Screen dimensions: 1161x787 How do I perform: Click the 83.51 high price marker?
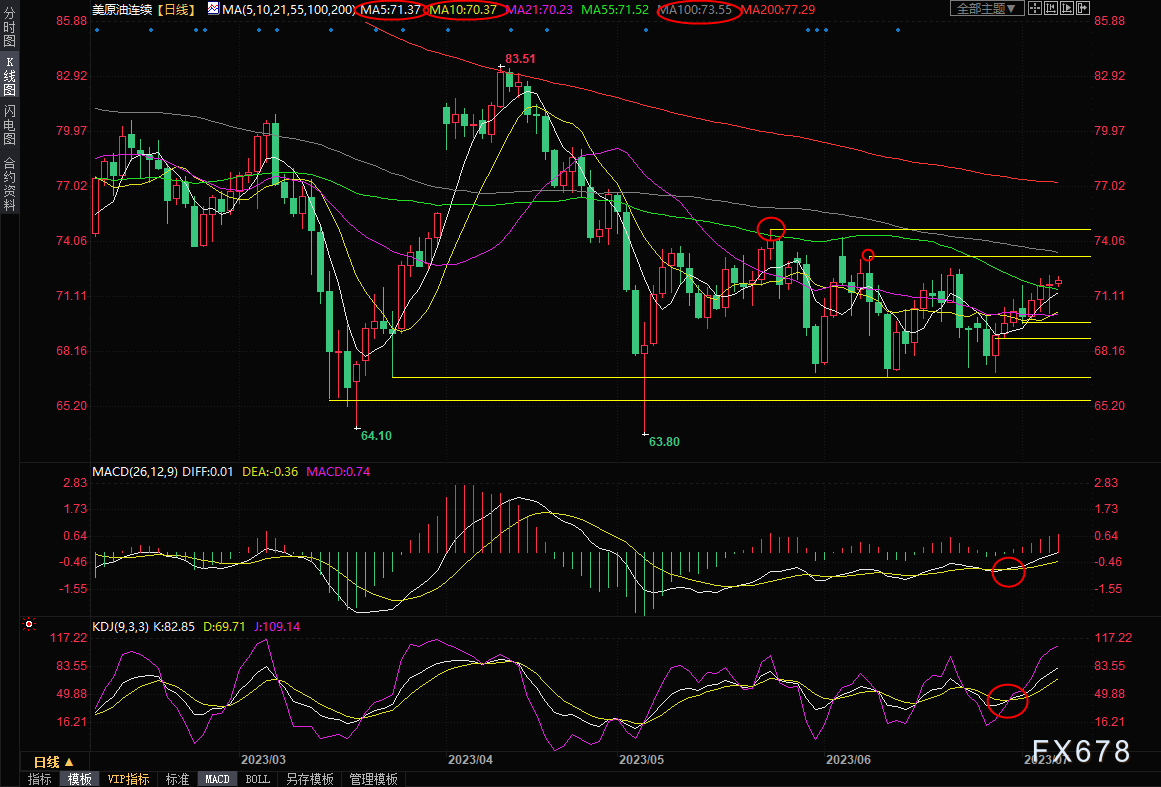[x=520, y=58]
